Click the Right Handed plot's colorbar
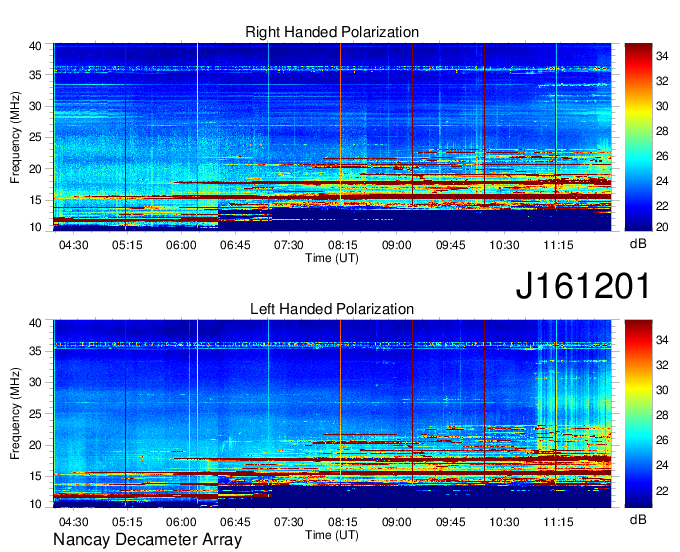 coord(638,137)
